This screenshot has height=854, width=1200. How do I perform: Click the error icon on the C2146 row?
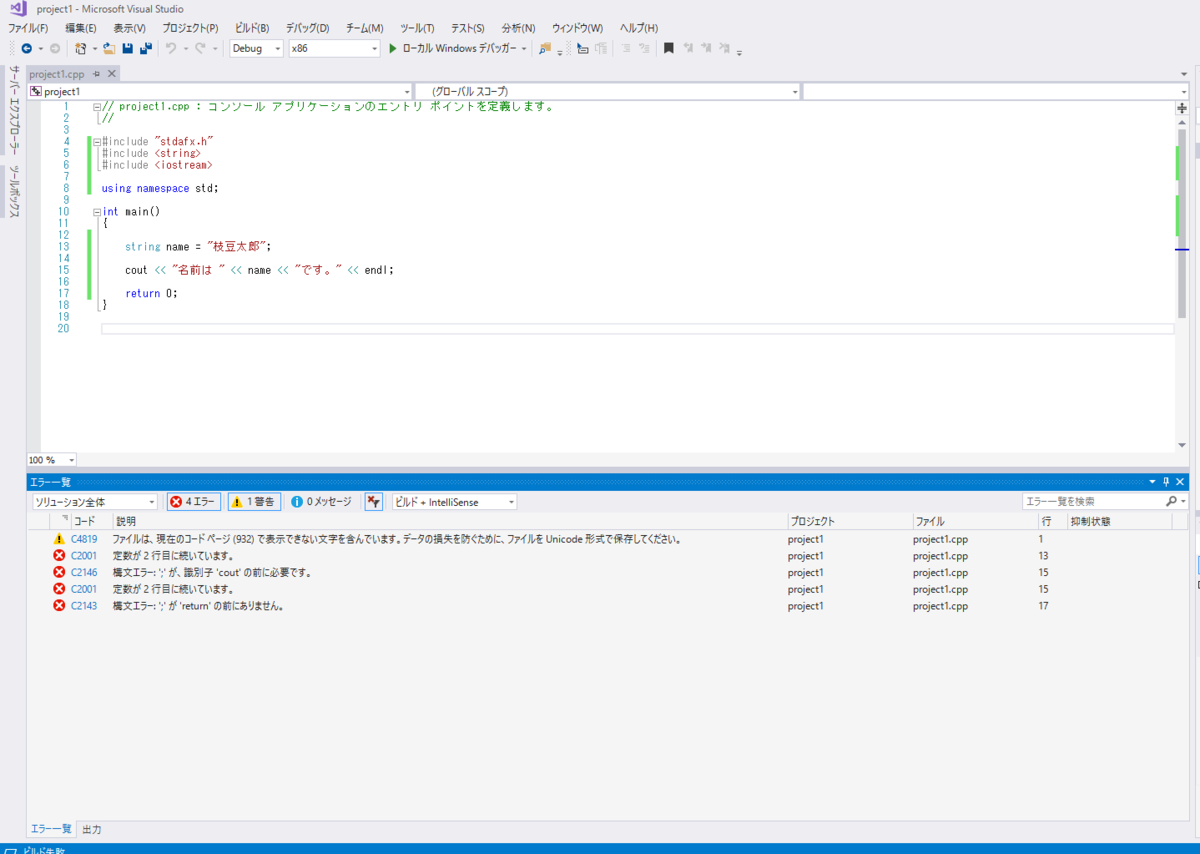(x=59, y=573)
